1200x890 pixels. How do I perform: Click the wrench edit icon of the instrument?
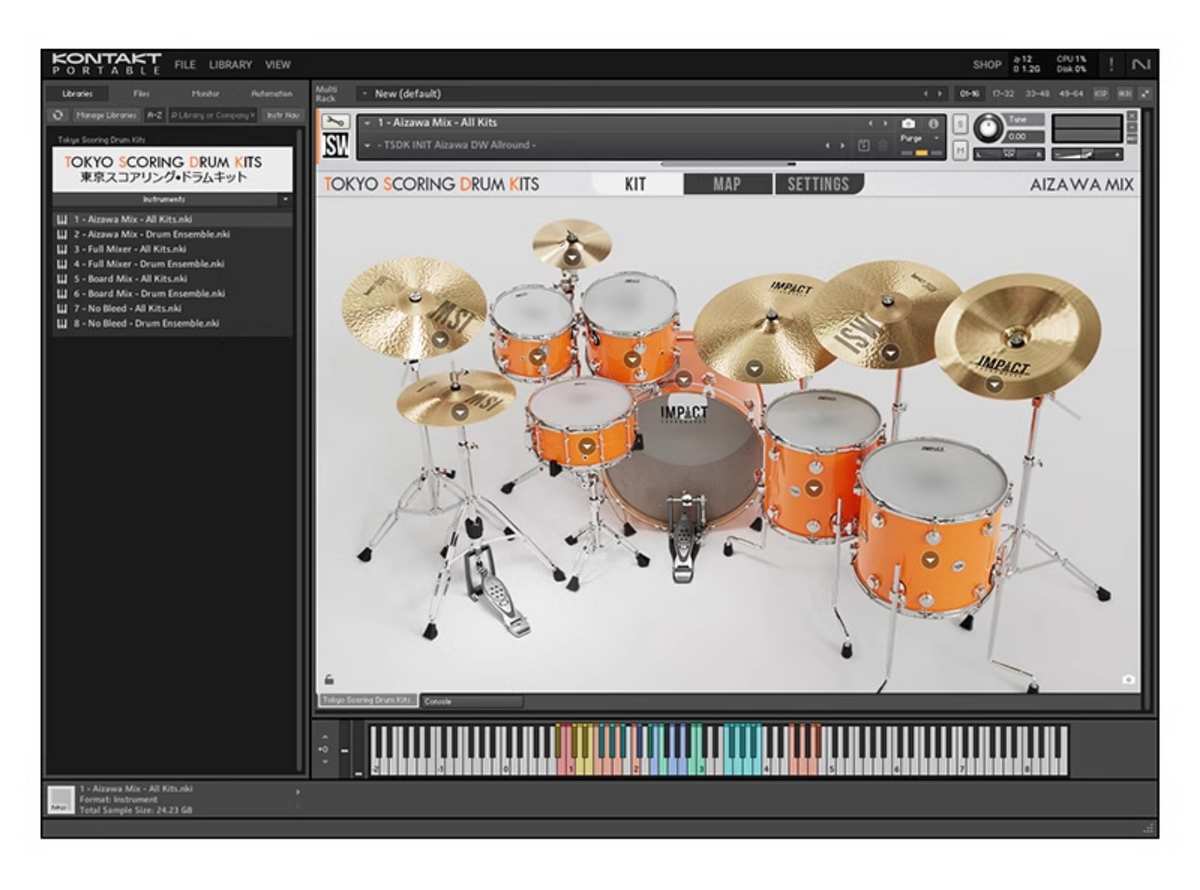pos(336,122)
